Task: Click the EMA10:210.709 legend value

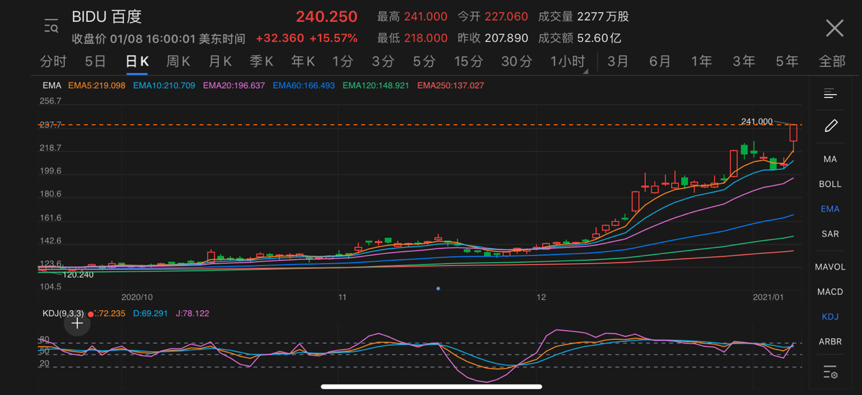Action: [x=164, y=86]
